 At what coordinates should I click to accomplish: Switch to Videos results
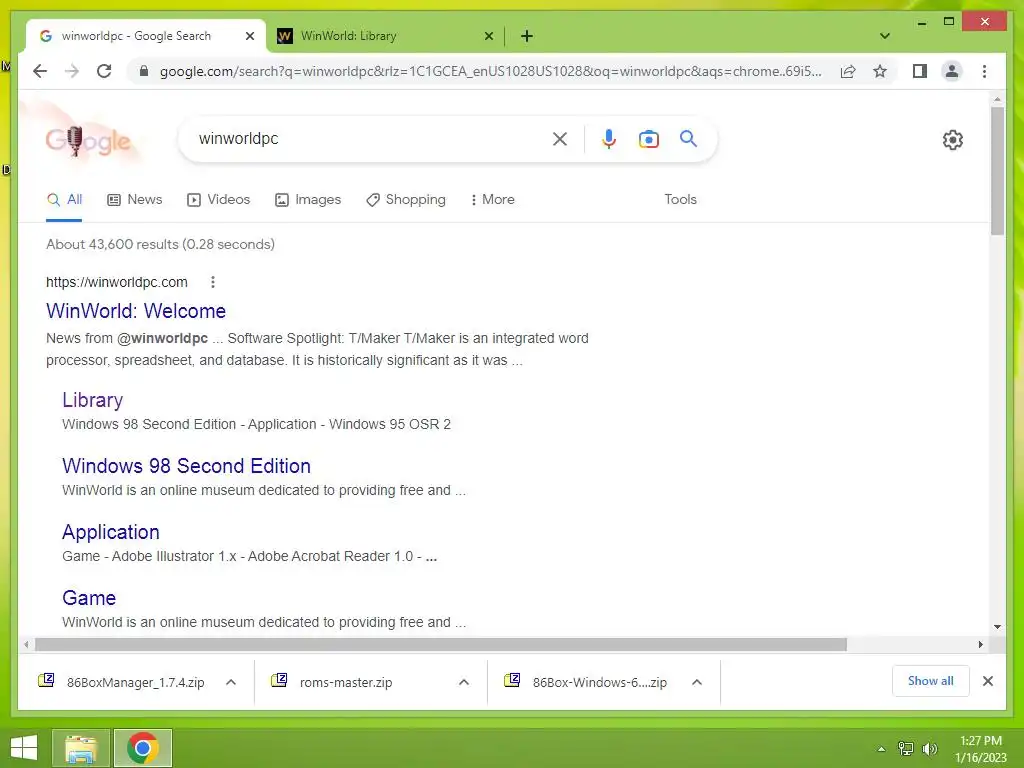pos(218,200)
